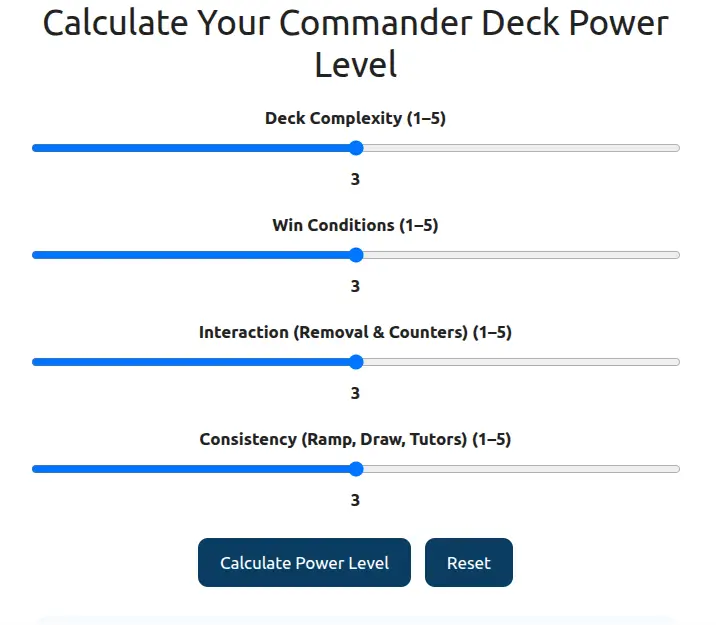Click the Win Conditions slider handle
Image resolution: width=716 pixels, height=625 pixels.
point(356,255)
